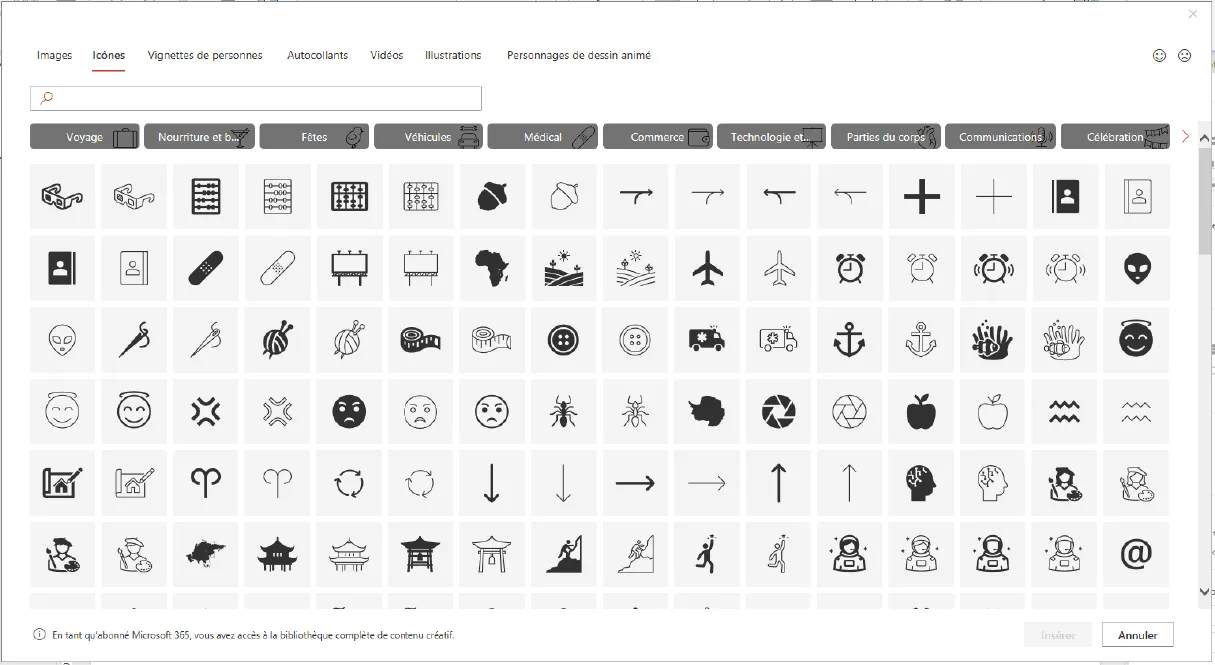
Task: Choose the filled Africa map icon
Action: click(x=491, y=268)
